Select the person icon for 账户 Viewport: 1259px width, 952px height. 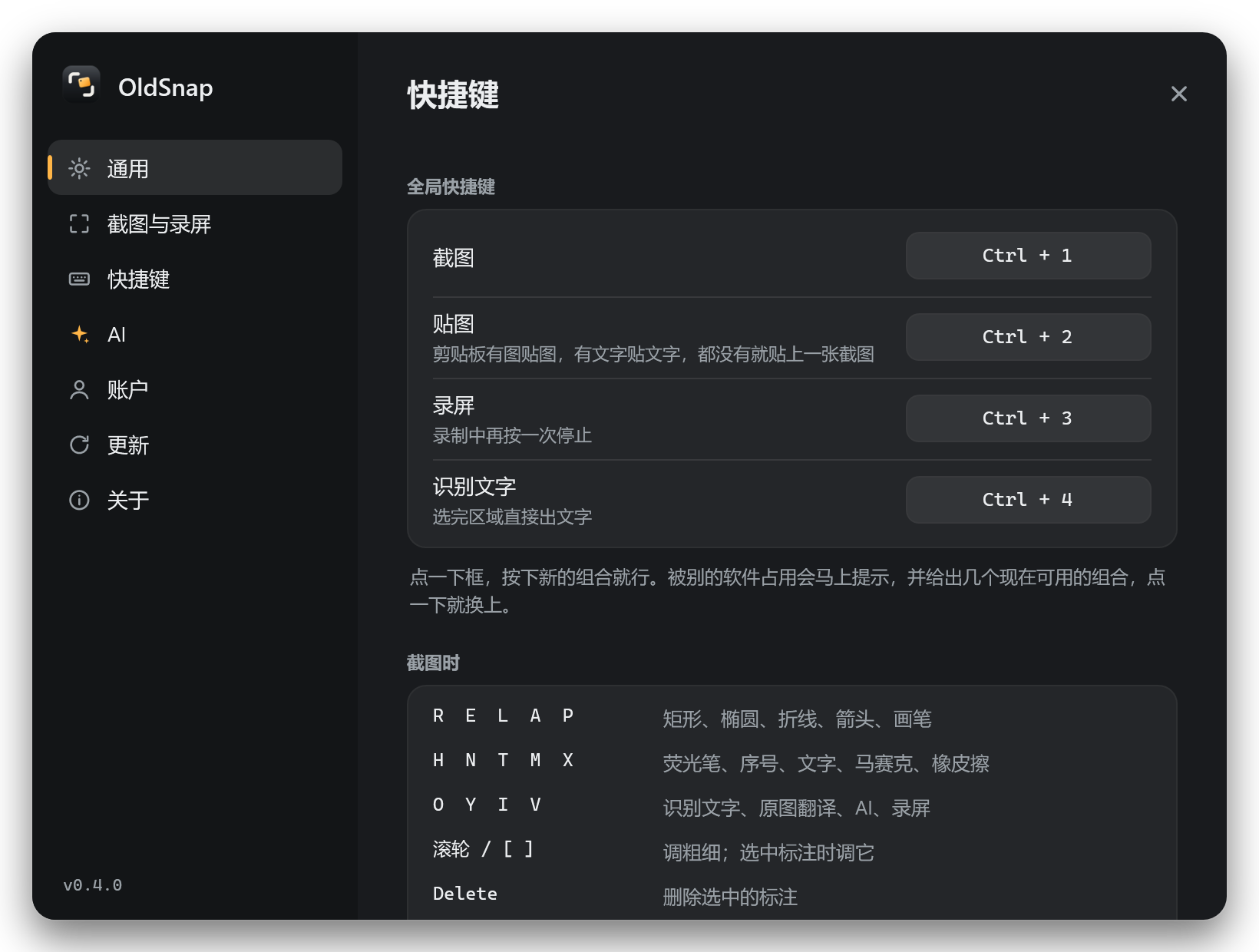[79, 389]
